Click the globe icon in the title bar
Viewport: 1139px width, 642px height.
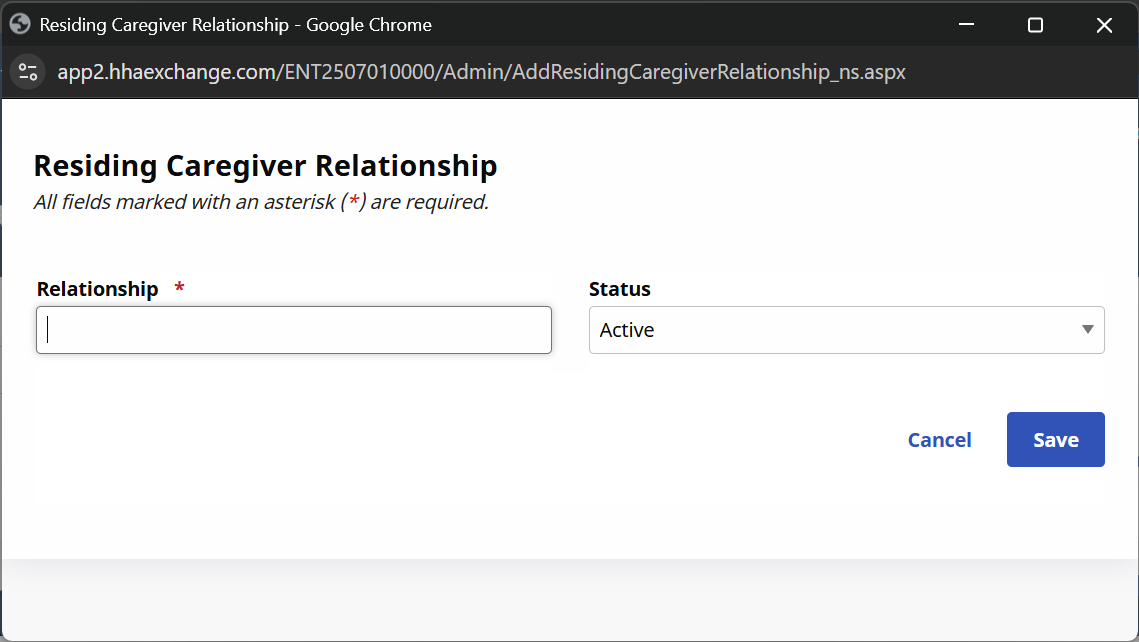point(20,25)
